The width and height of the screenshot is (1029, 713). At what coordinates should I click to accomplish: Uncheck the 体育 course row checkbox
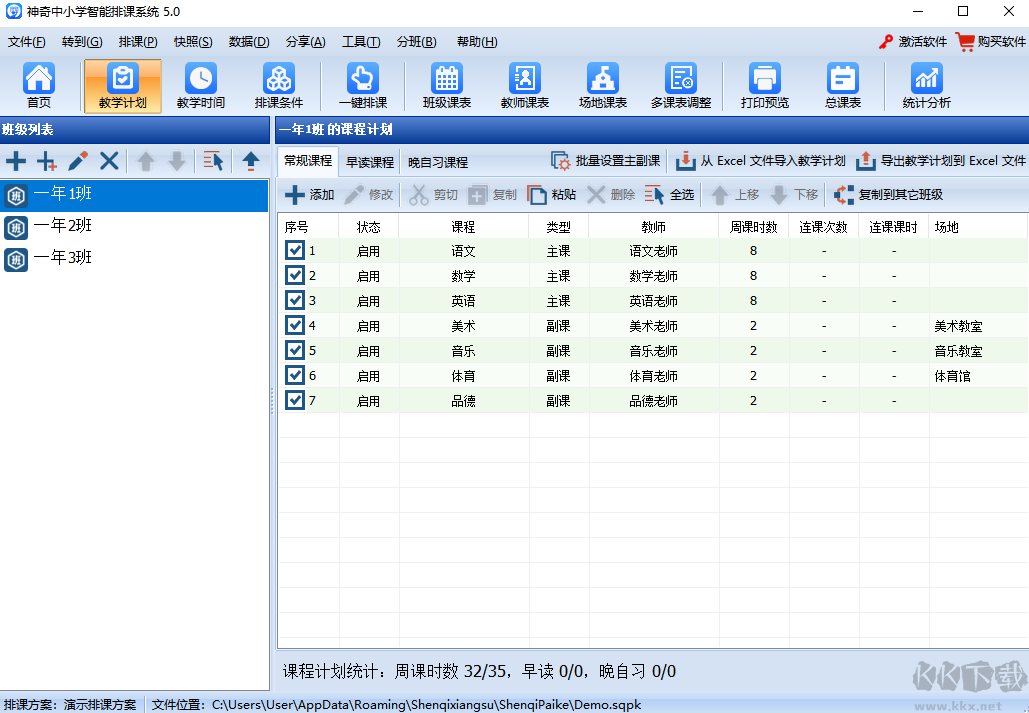[x=294, y=376]
